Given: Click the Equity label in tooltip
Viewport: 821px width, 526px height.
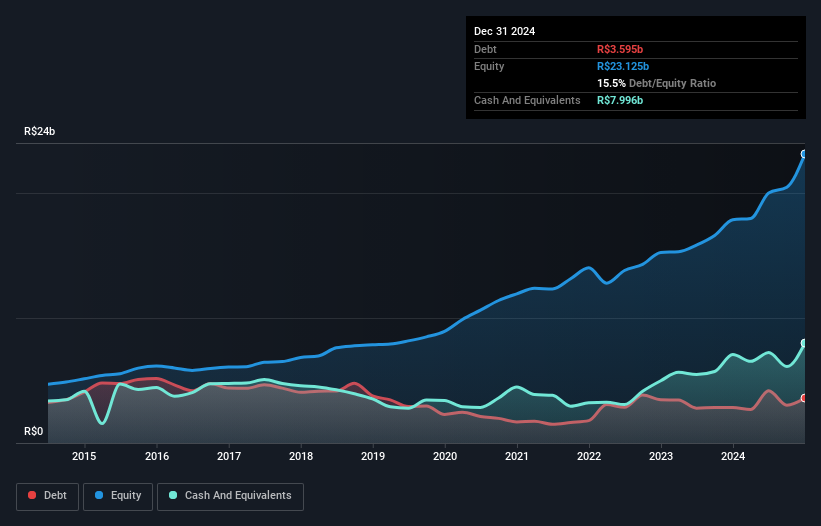Looking at the screenshot, I should [489, 66].
